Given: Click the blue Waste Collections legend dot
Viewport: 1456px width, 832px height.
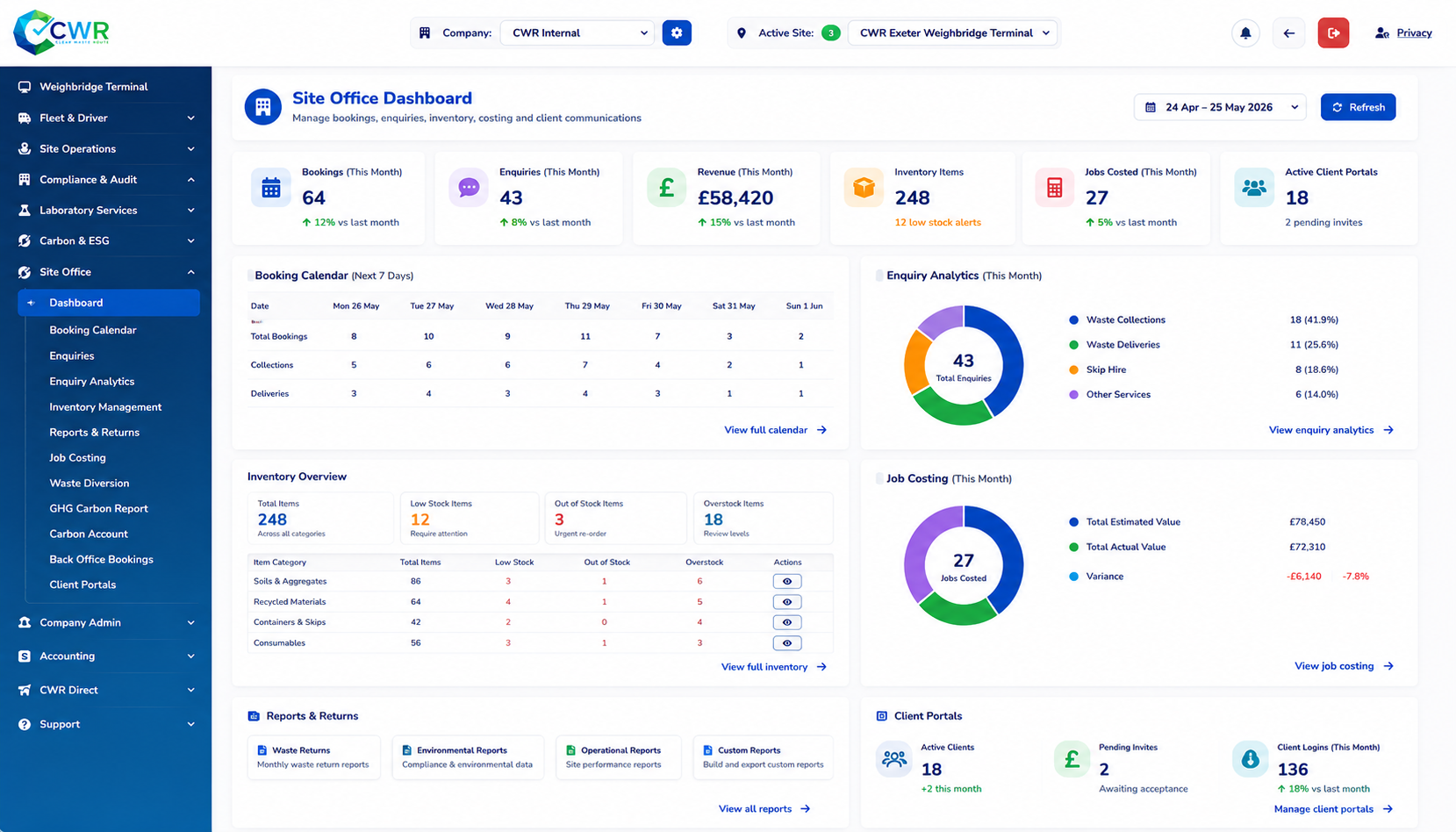Looking at the screenshot, I should (1073, 320).
